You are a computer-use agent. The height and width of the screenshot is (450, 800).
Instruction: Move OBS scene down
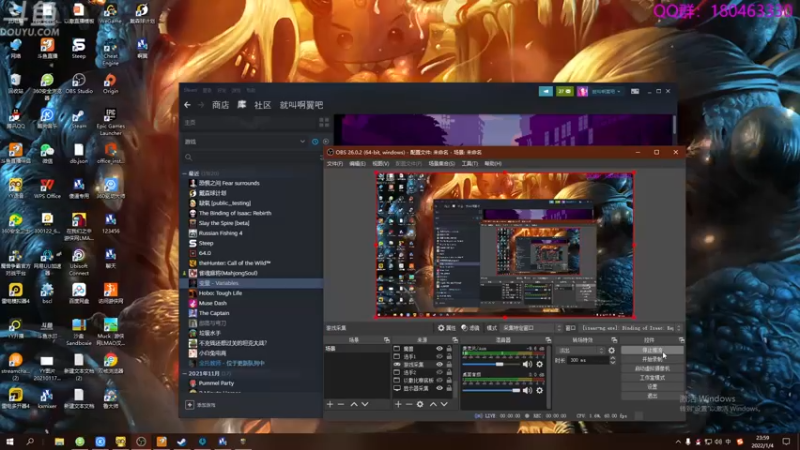point(365,404)
